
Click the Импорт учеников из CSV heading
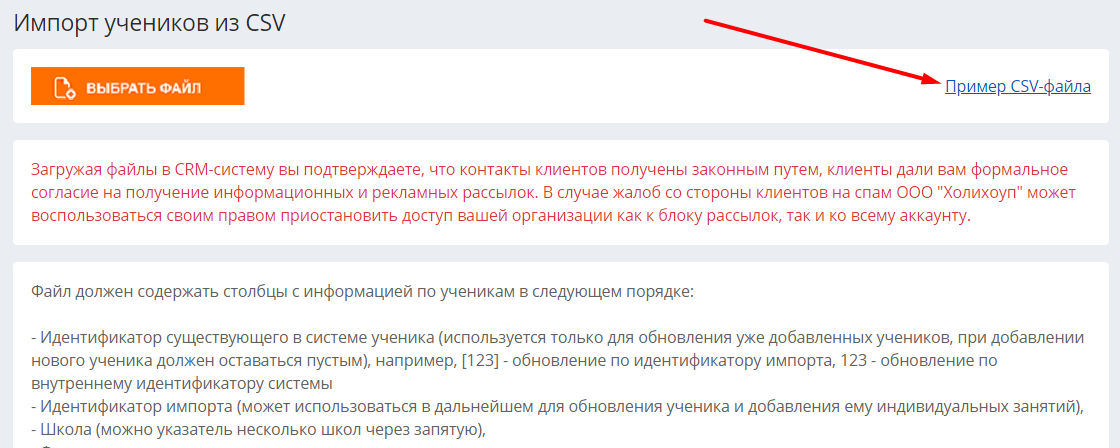[150, 21]
